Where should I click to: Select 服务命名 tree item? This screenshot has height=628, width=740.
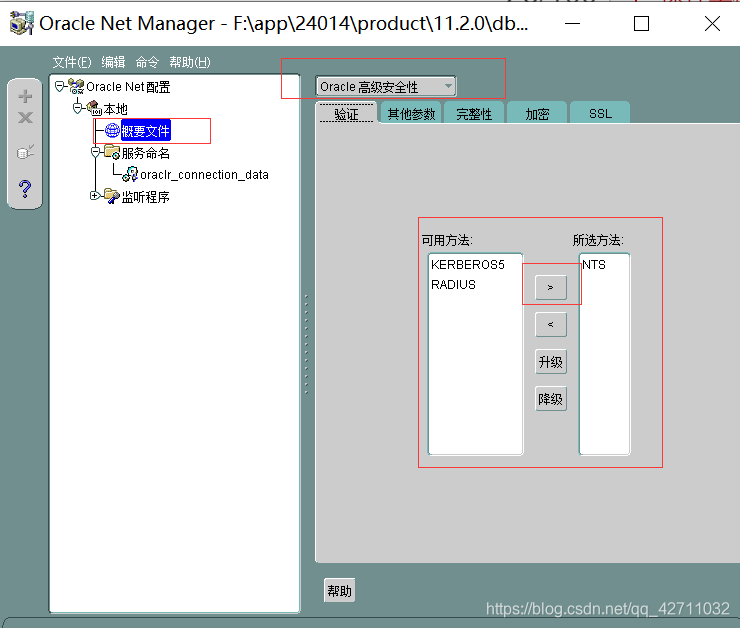[145, 153]
